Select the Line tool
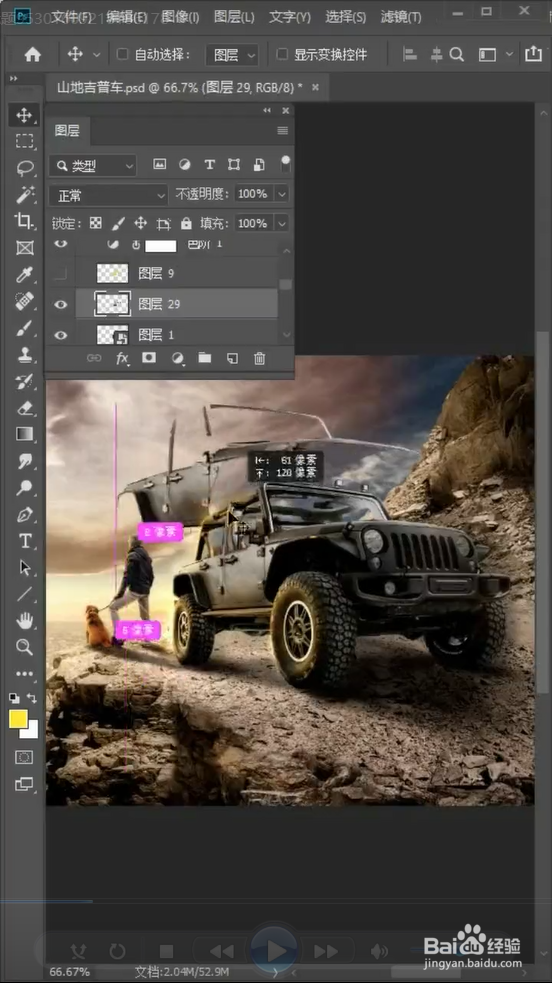This screenshot has height=983, width=552. point(24,594)
